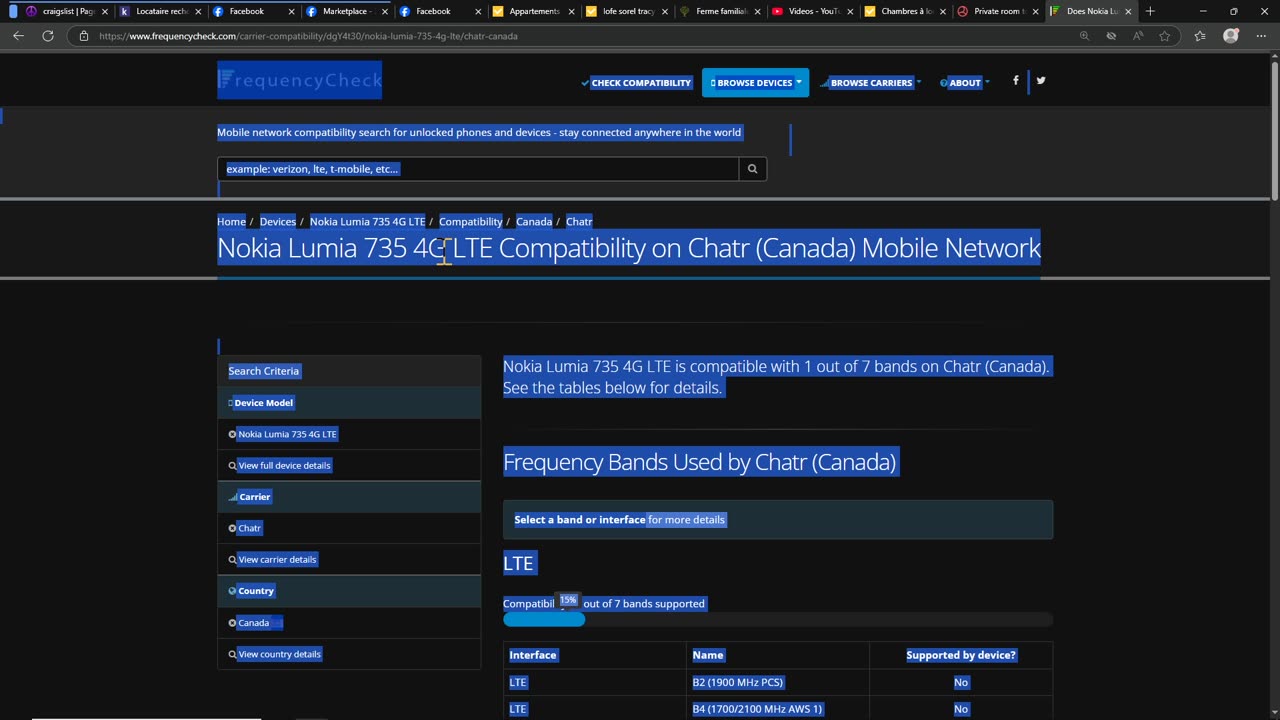Click the FrequencyCheck logo
The image size is (1280, 720).
(x=299, y=80)
